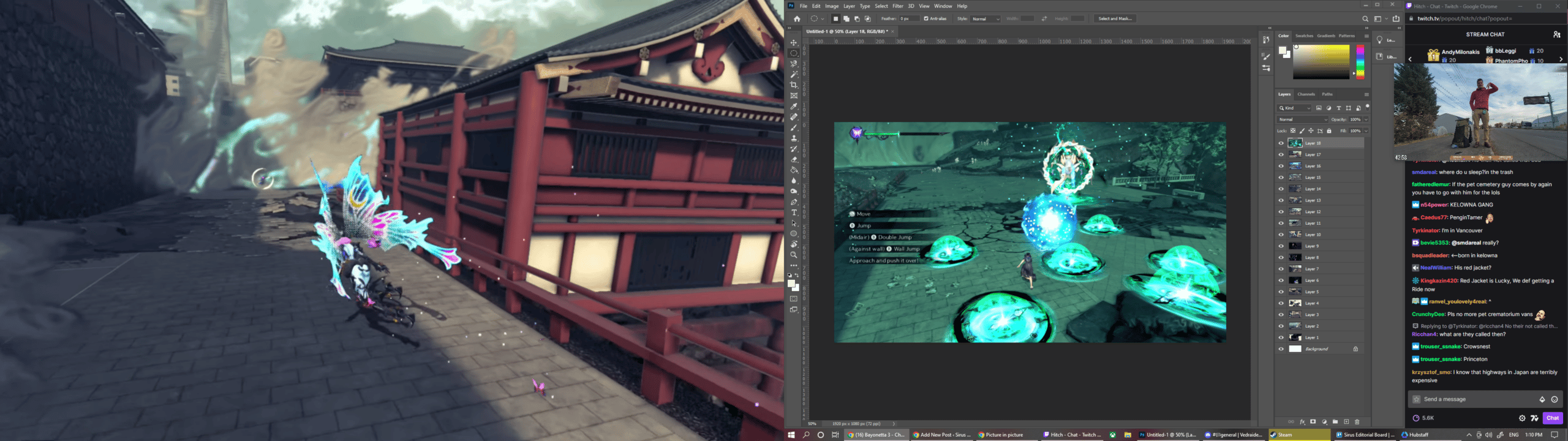Select the Eyedropper tool
This screenshot has width=1568, height=441.
click(x=794, y=107)
